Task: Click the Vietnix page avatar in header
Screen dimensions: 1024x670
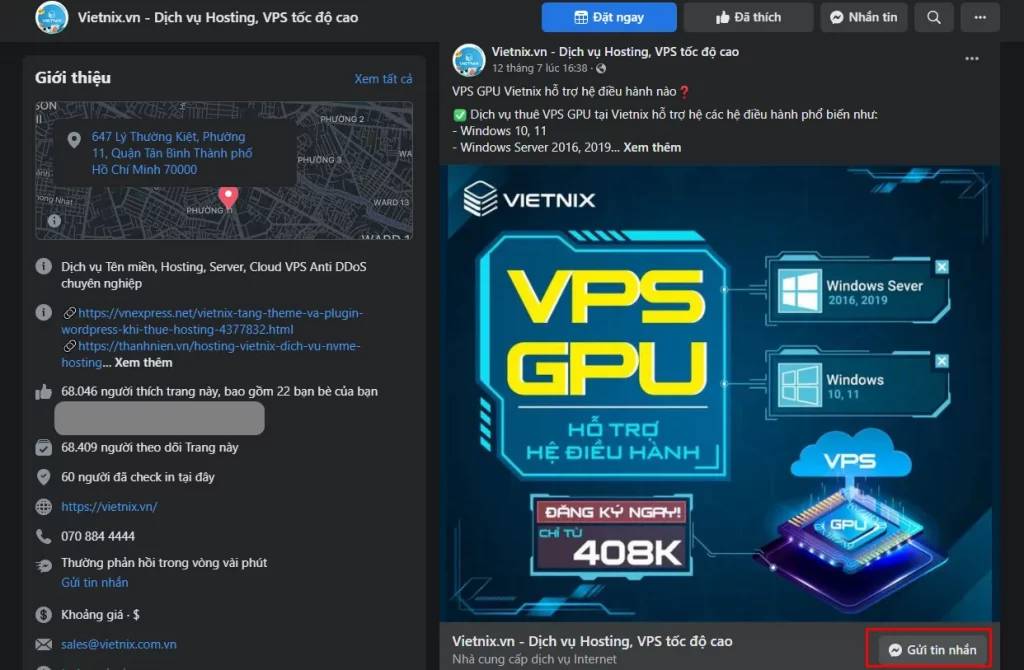Action: 52,18
